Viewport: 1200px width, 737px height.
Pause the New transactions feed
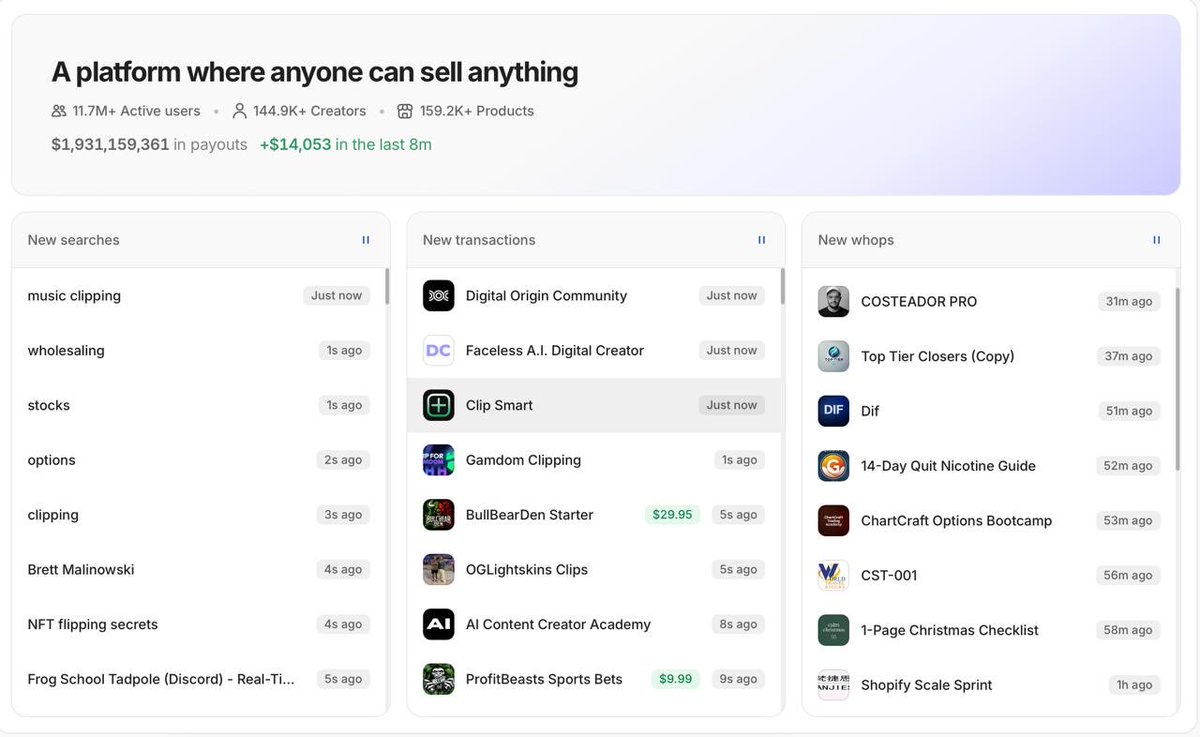coord(761,240)
